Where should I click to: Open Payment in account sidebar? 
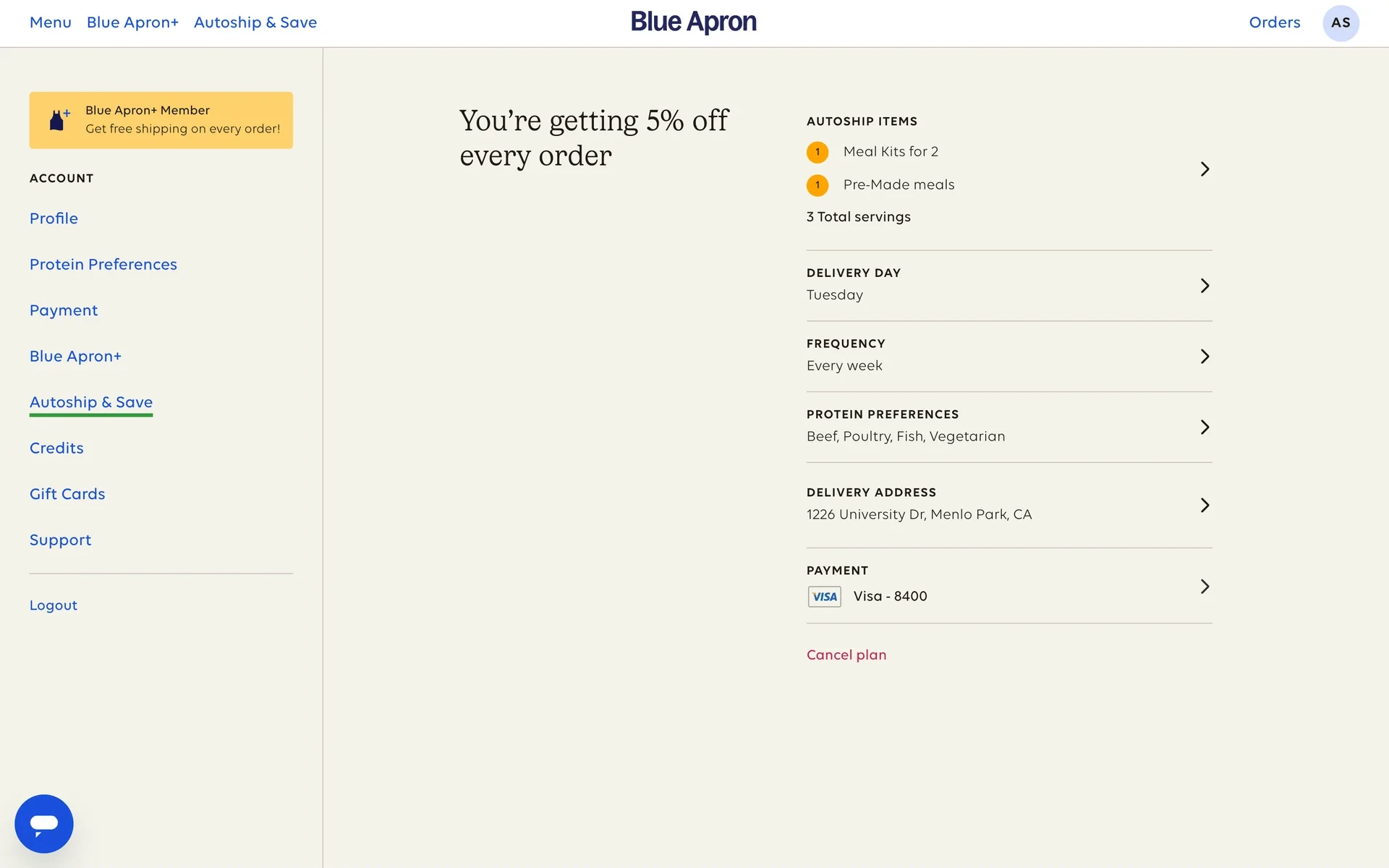coord(64,310)
